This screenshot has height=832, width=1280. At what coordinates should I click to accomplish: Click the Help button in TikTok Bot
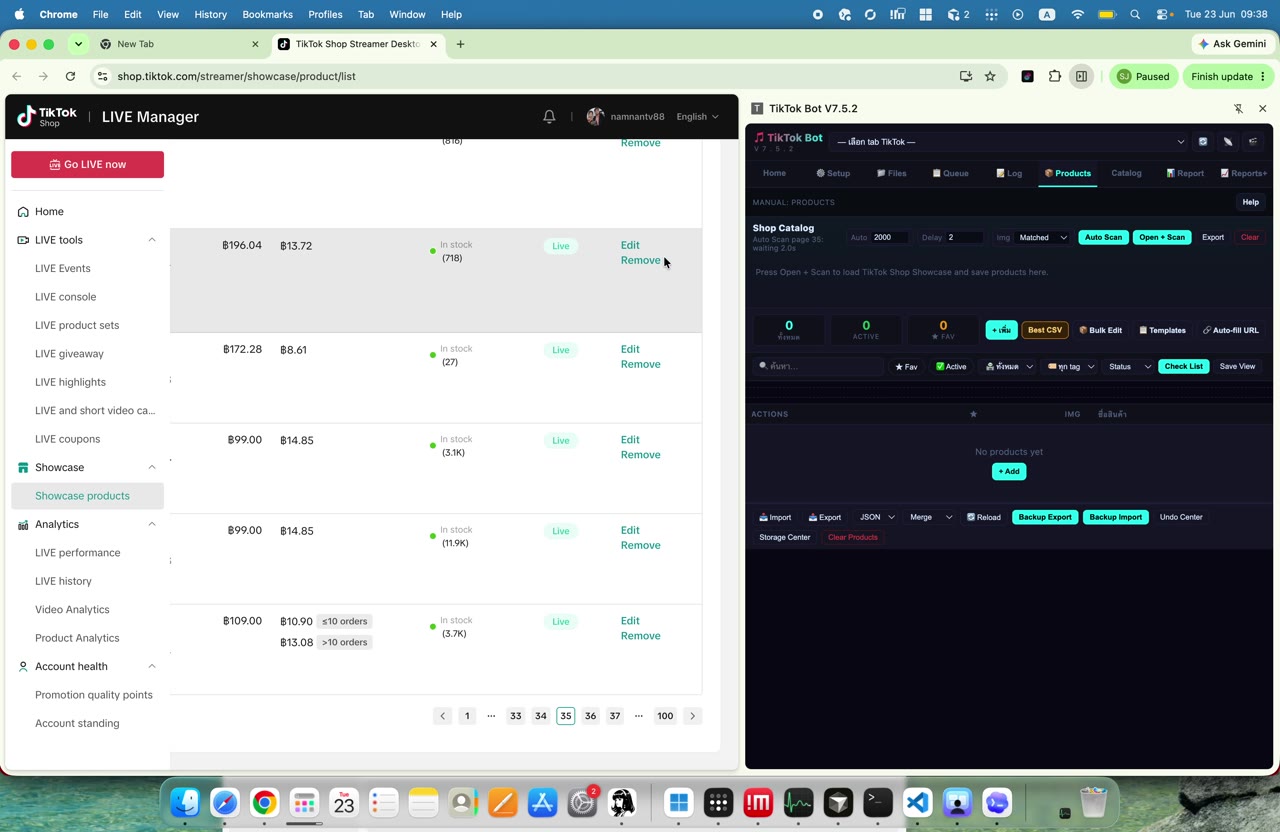(1250, 202)
